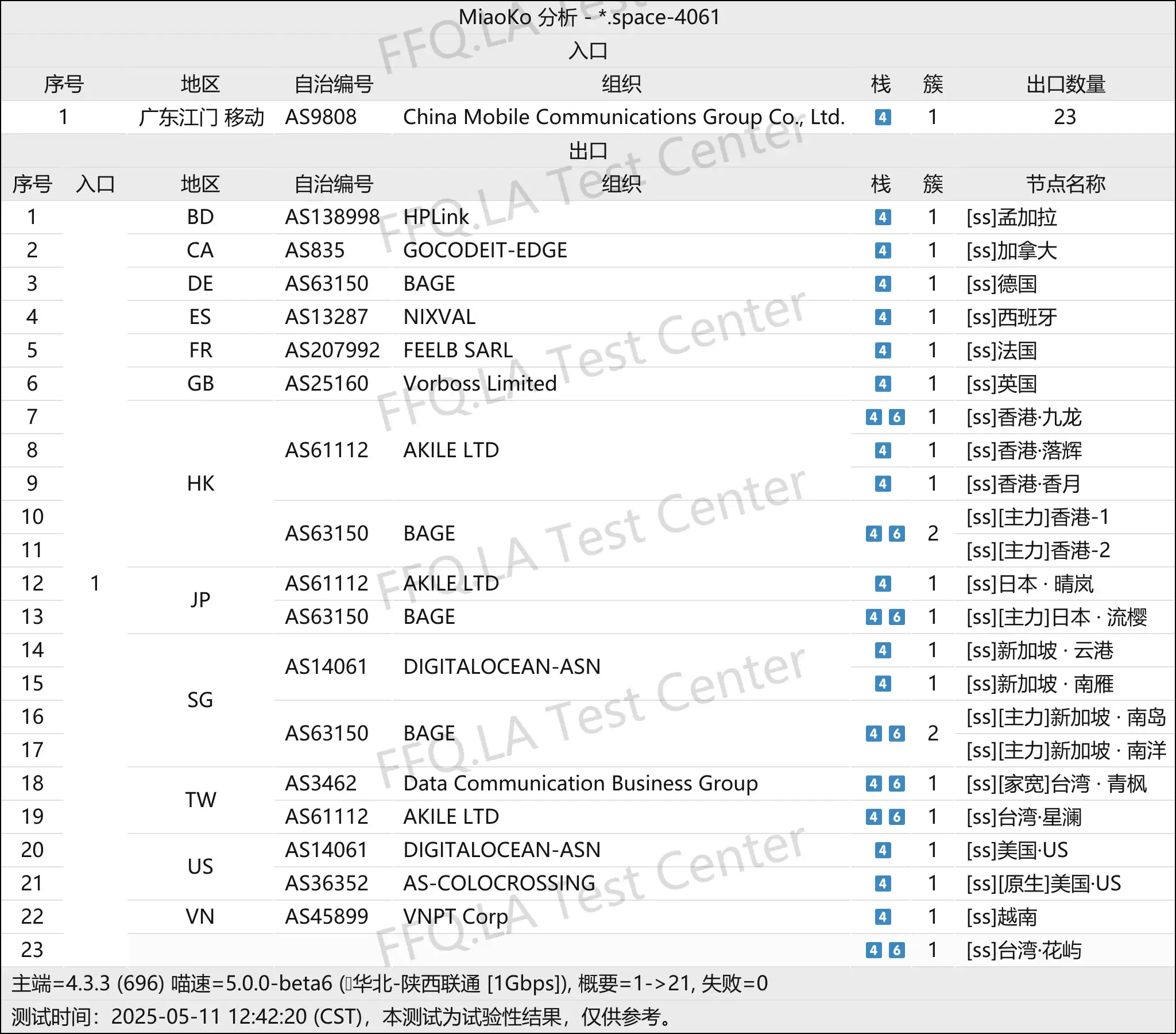
Task: Click organization Data Communication Business Group
Action: click(x=581, y=784)
